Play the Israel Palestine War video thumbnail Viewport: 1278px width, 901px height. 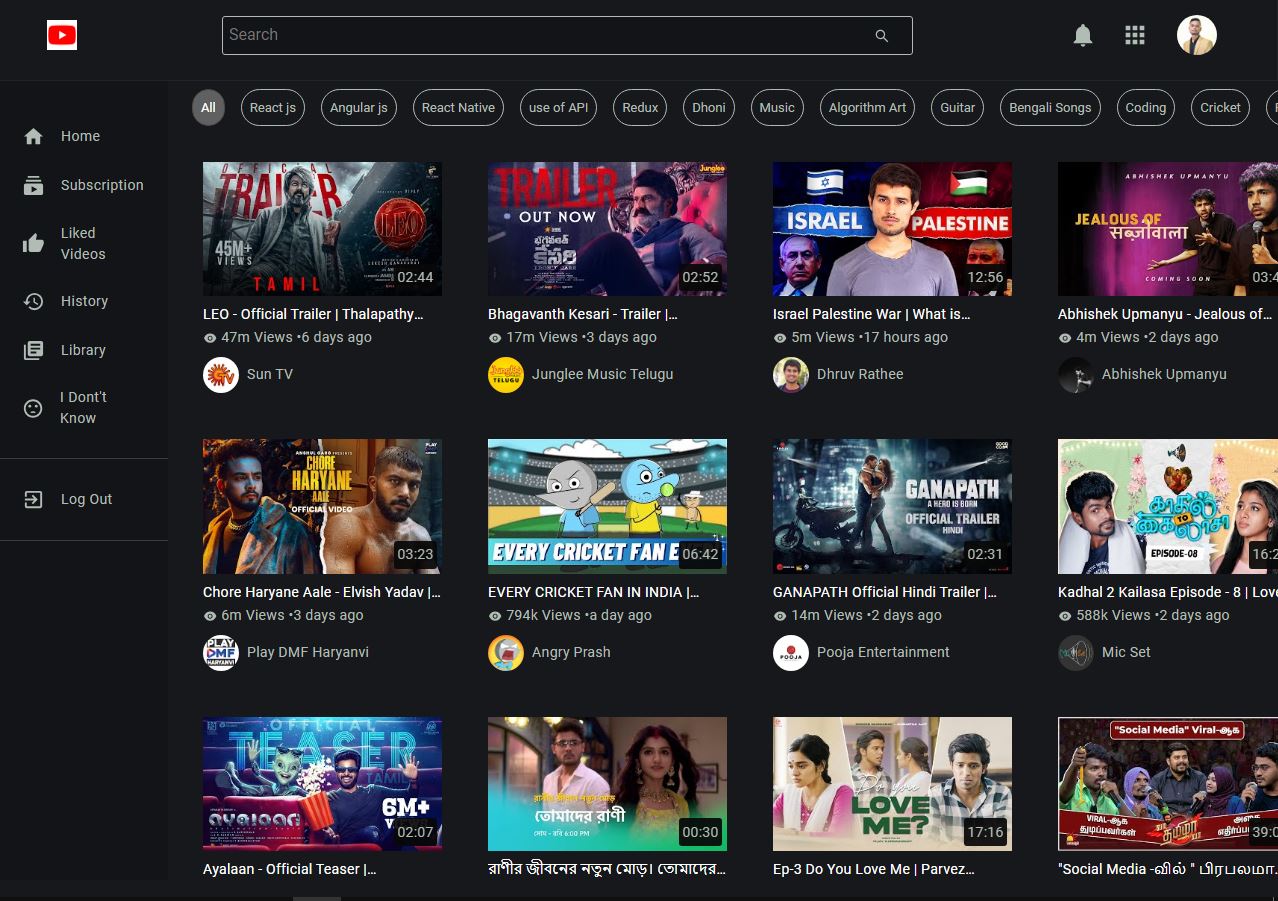coord(892,229)
